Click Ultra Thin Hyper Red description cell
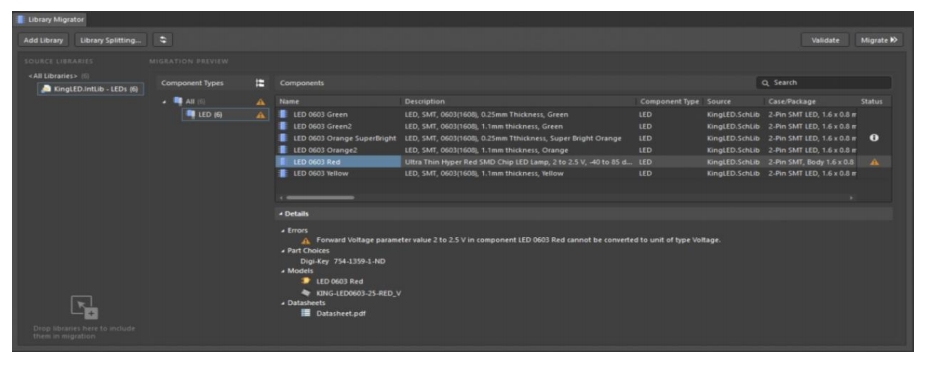 coord(519,162)
